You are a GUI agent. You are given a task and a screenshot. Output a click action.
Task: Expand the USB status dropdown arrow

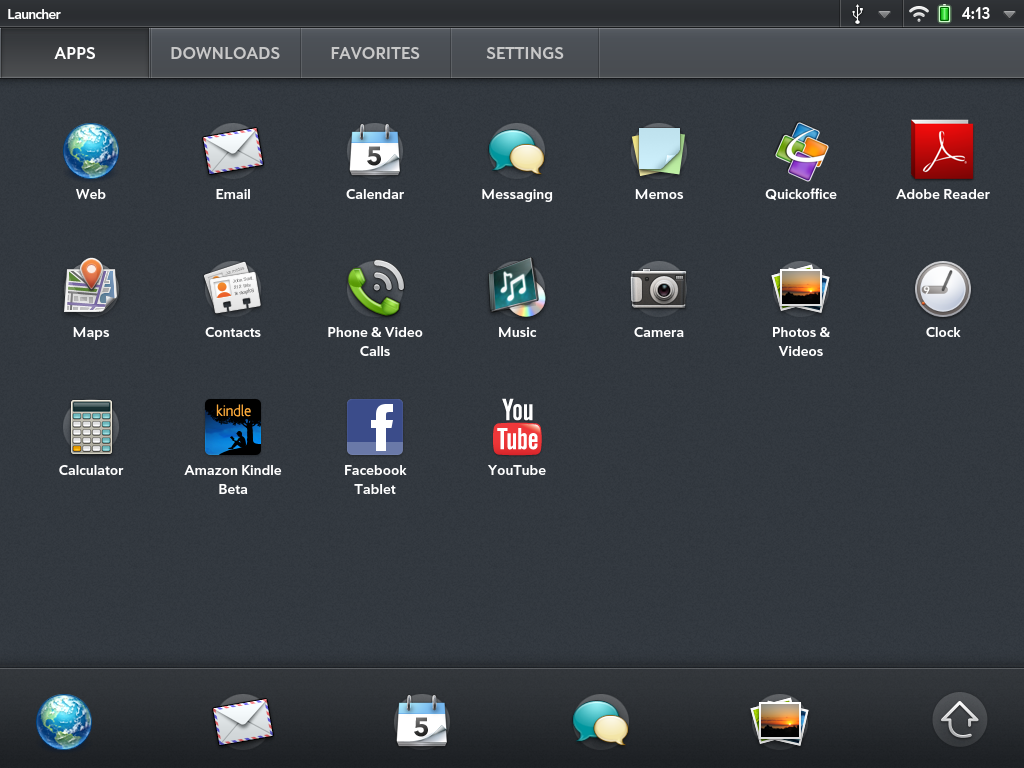[884, 14]
